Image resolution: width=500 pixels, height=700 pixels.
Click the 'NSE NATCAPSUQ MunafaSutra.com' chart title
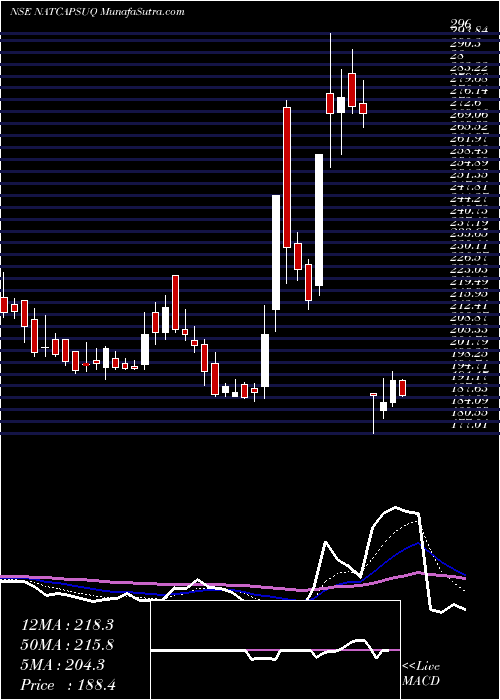tap(97, 12)
